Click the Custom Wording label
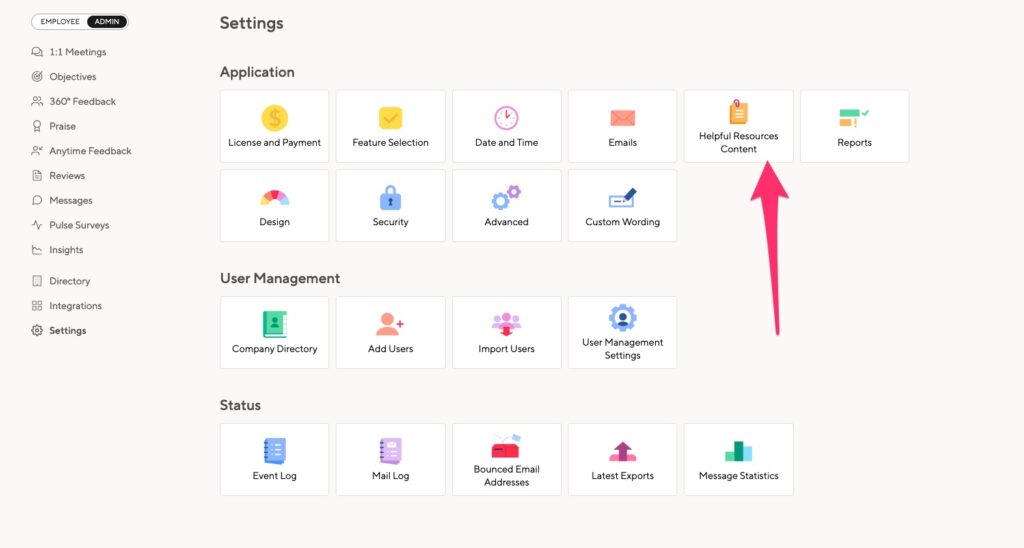This screenshot has width=1024, height=548. [622, 222]
